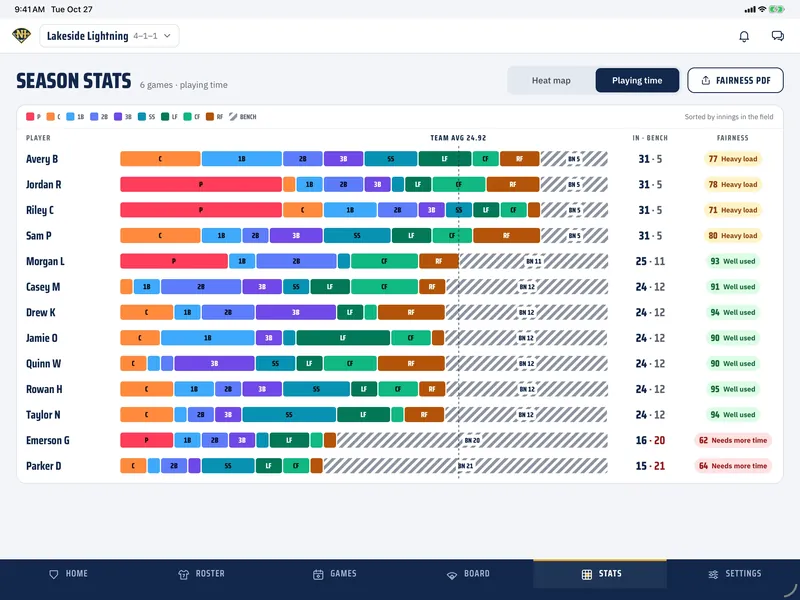Open the Settings tab

(735, 574)
